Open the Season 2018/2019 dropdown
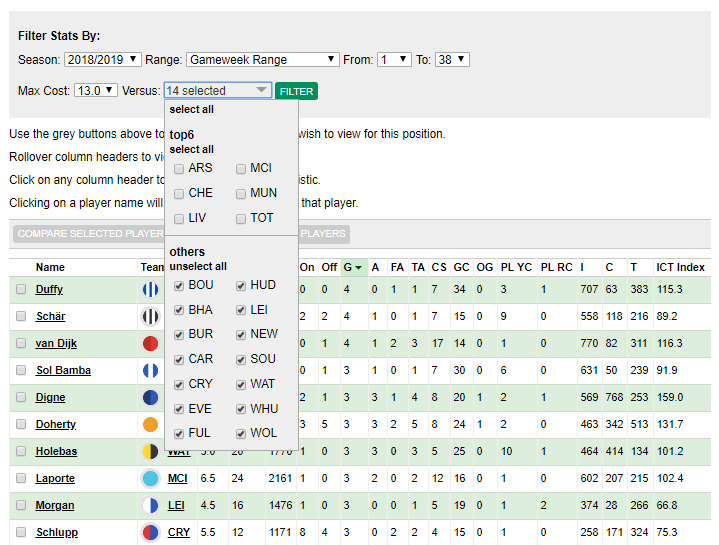 (x=102, y=60)
